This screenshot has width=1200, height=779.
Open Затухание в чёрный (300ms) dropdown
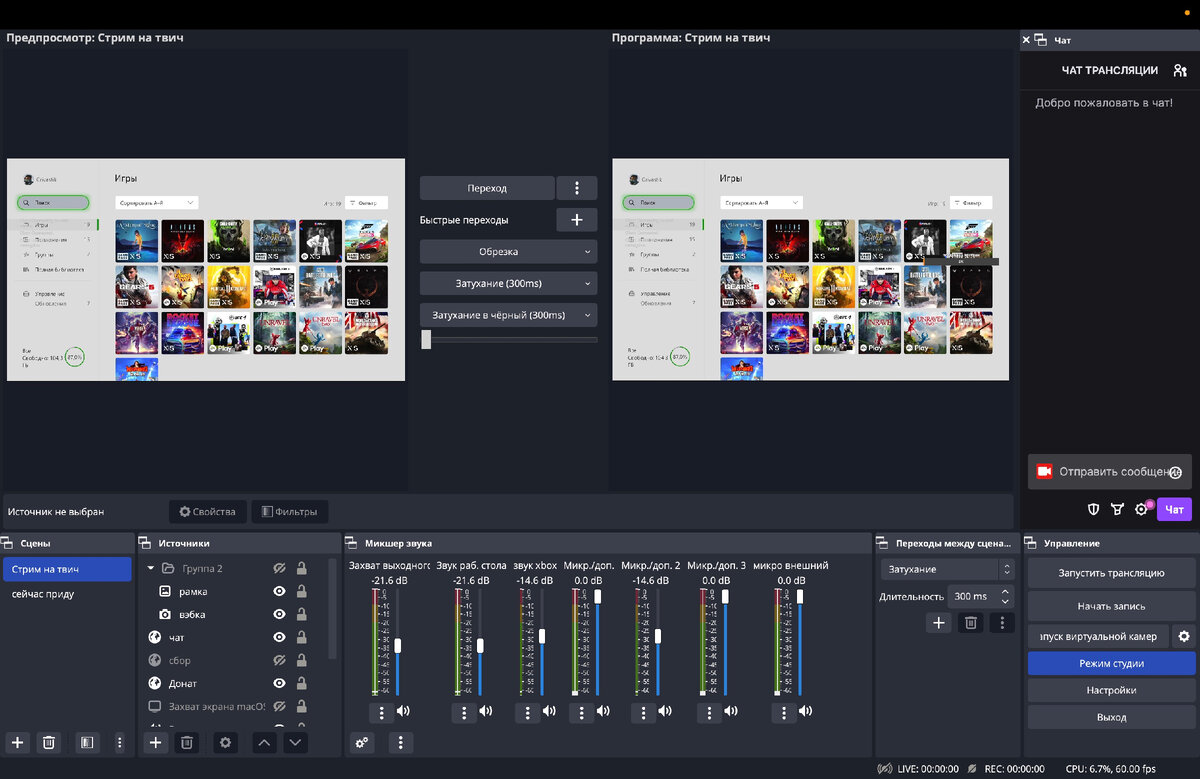tap(508, 315)
